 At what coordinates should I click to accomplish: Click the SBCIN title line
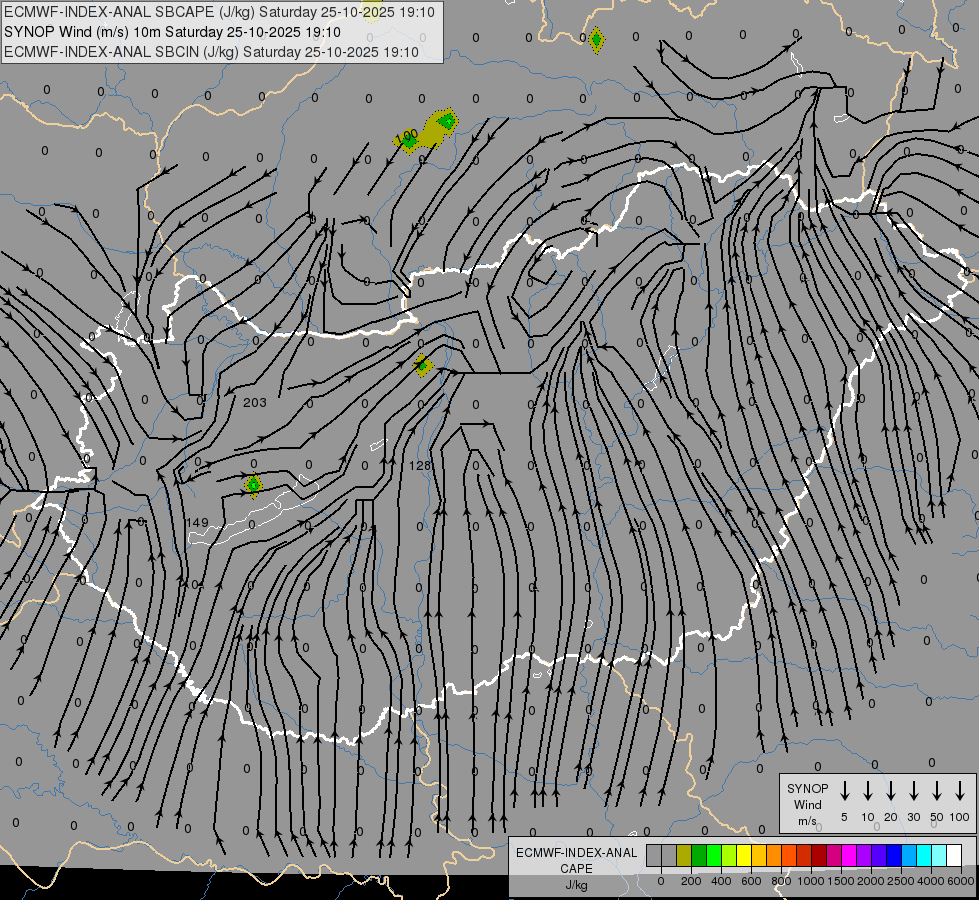pyautogui.click(x=211, y=52)
